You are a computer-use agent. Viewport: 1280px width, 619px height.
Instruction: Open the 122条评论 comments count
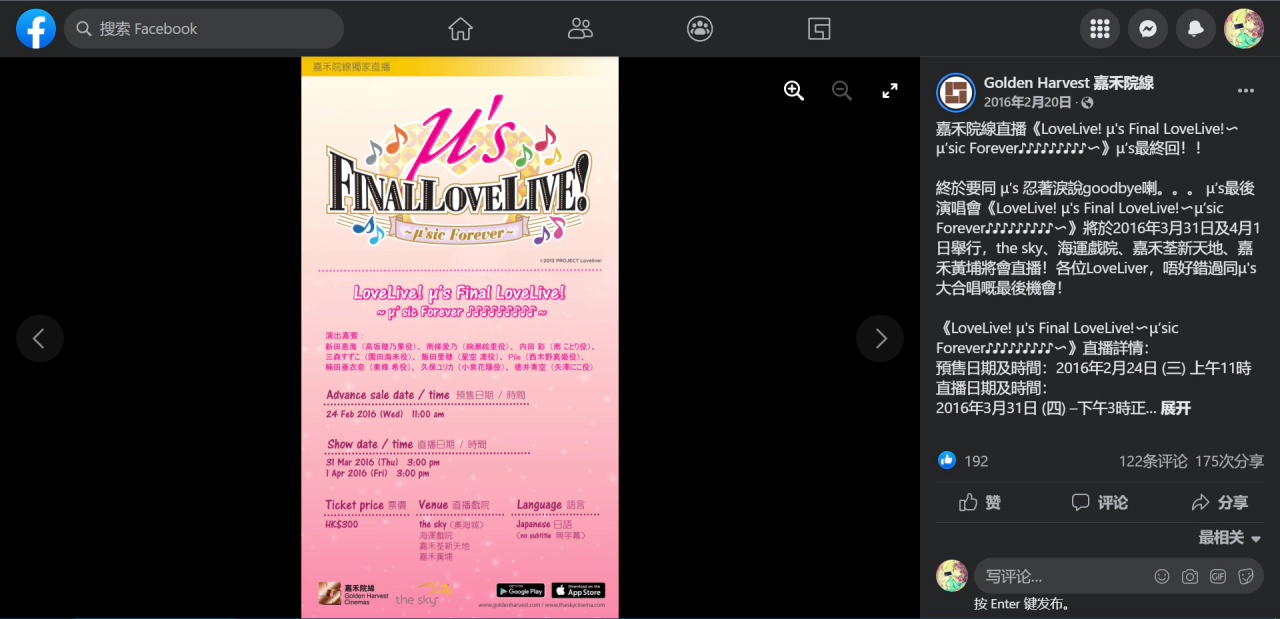[1153, 461]
